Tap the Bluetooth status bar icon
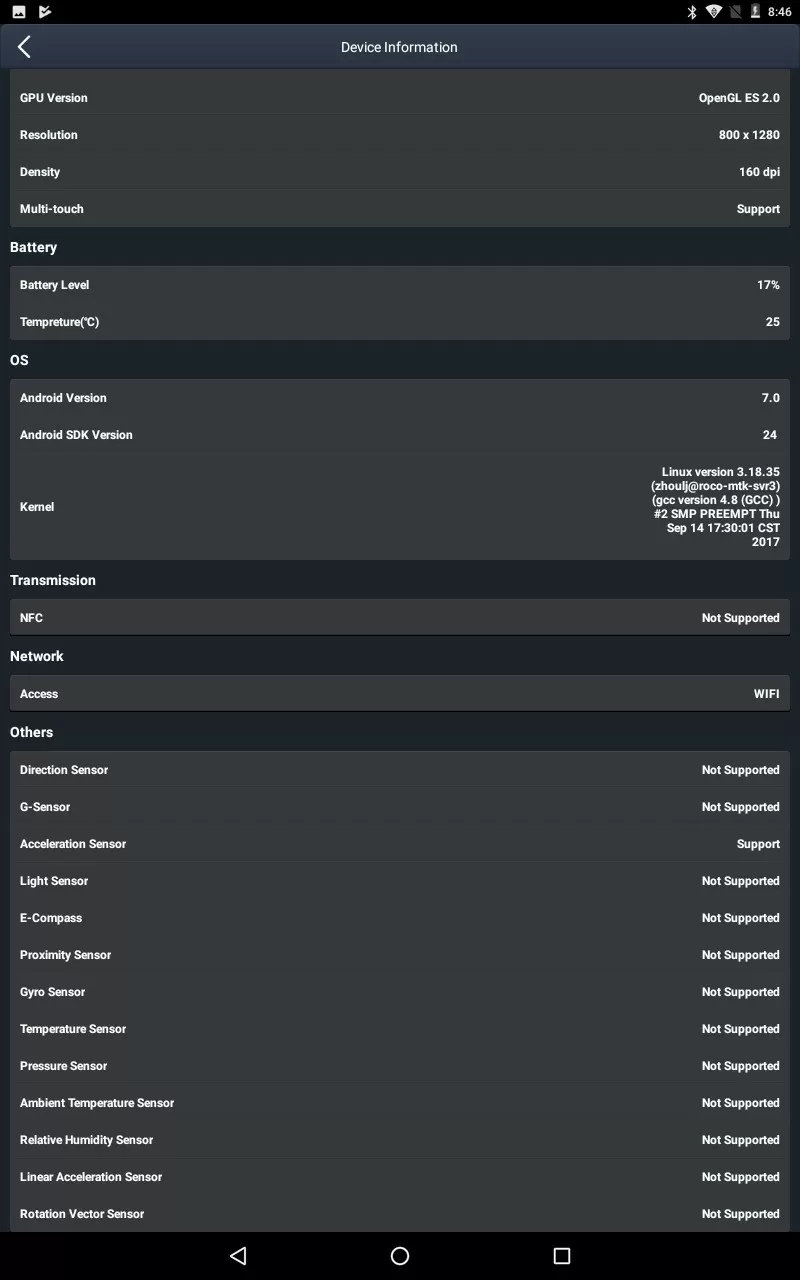The image size is (800, 1280). tap(691, 12)
